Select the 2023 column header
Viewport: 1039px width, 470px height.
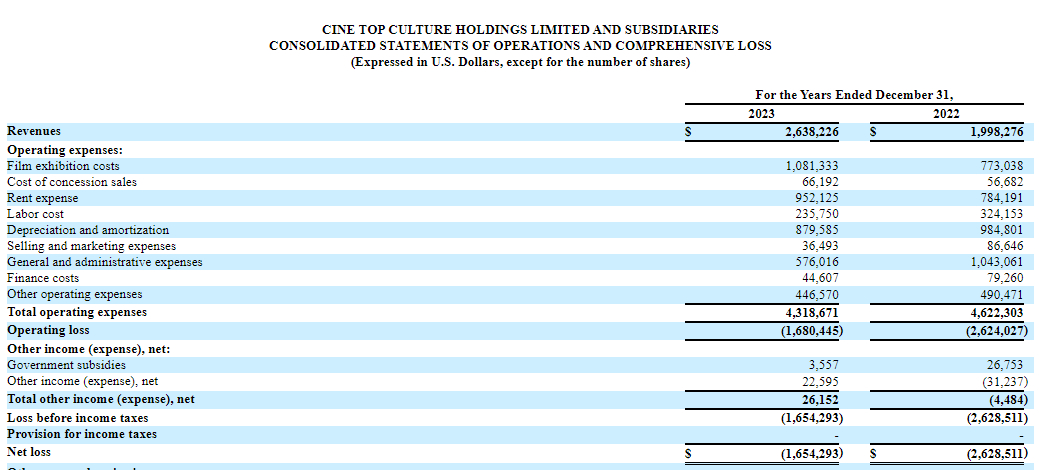point(761,114)
